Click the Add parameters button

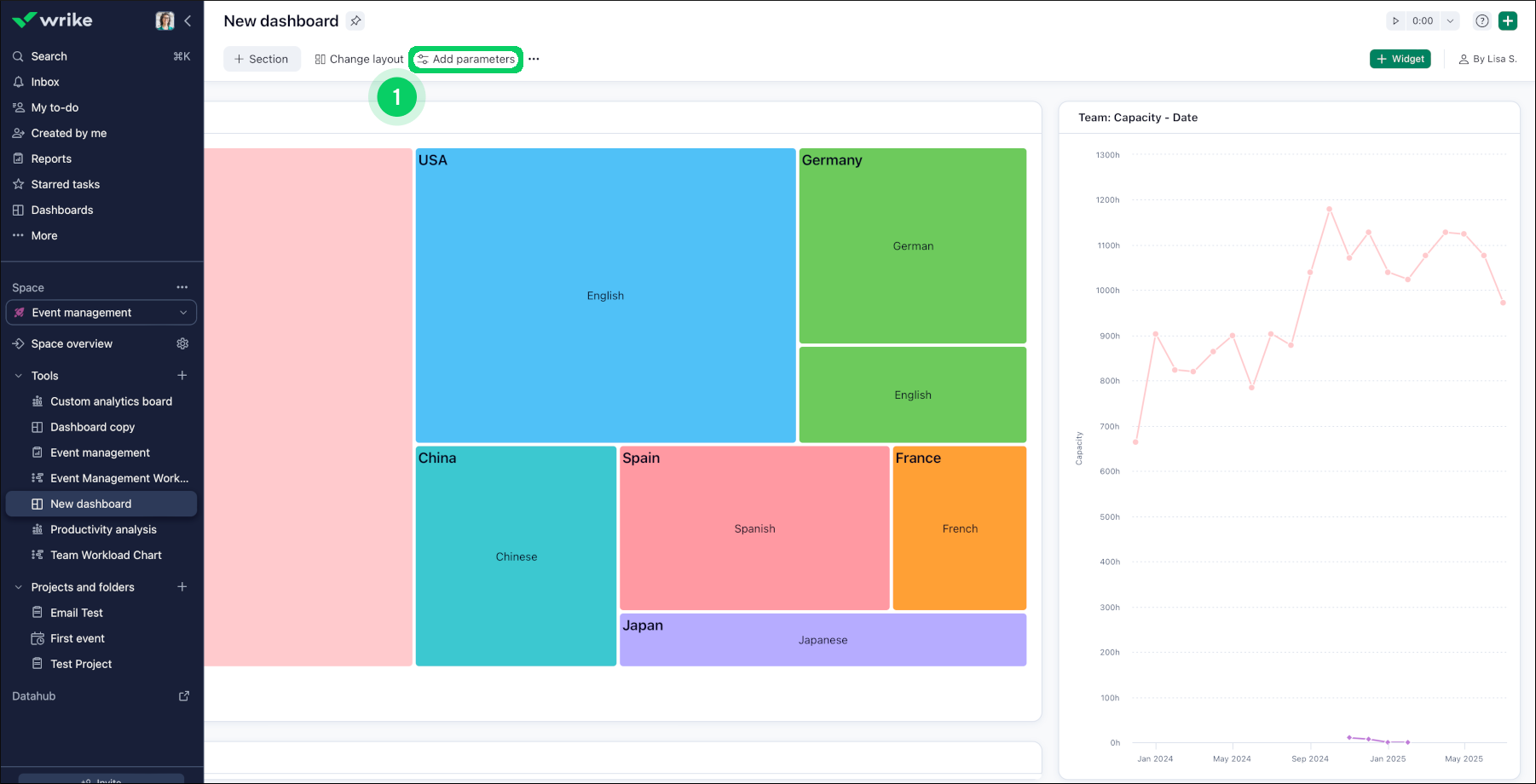tap(466, 59)
